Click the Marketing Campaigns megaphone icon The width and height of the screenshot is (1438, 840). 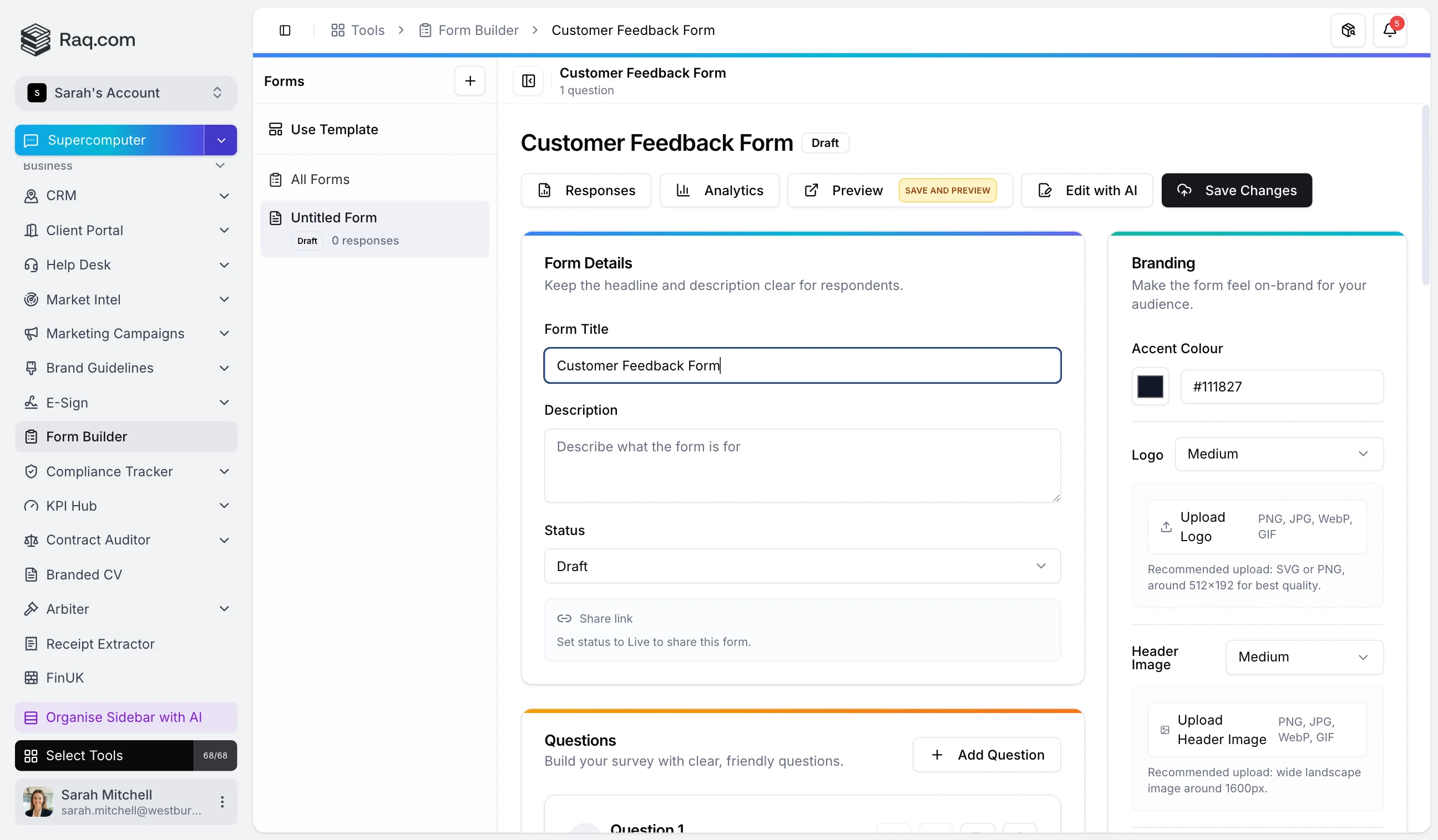tap(31, 334)
